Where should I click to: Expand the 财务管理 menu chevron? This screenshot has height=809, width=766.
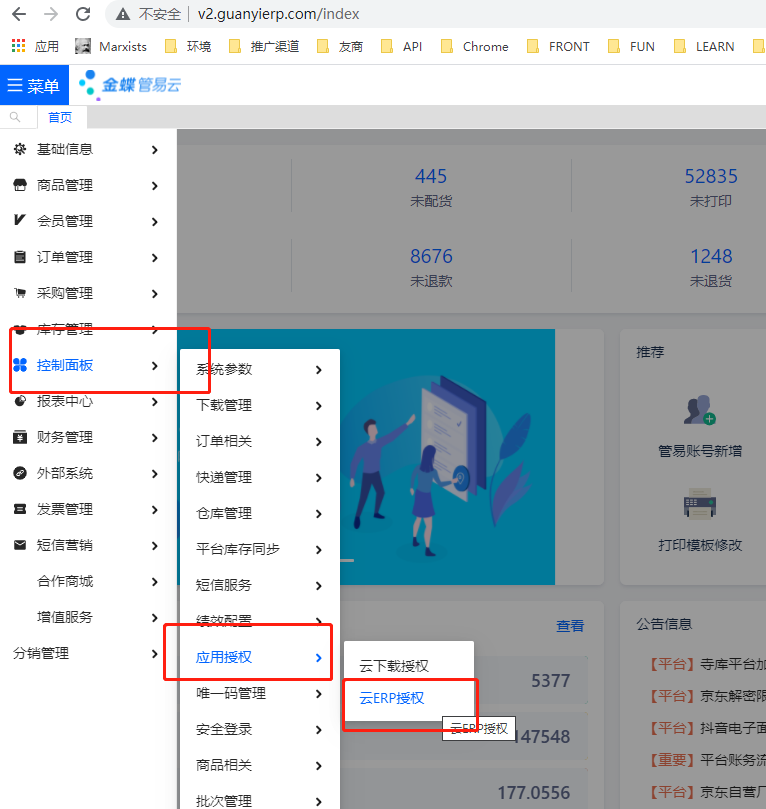(154, 438)
